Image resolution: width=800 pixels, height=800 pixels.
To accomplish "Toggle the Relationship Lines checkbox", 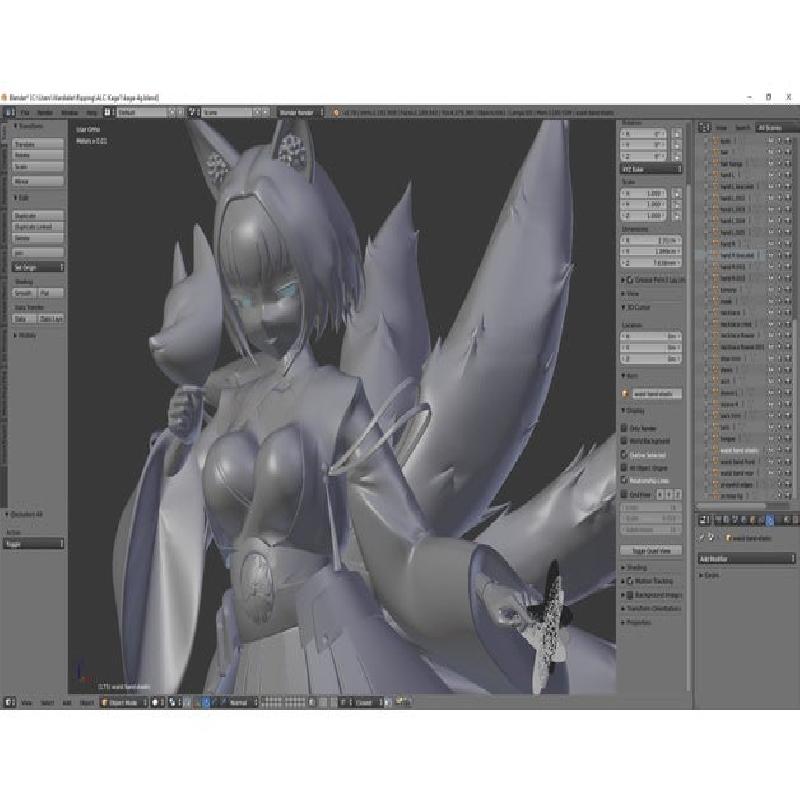I will [624, 480].
